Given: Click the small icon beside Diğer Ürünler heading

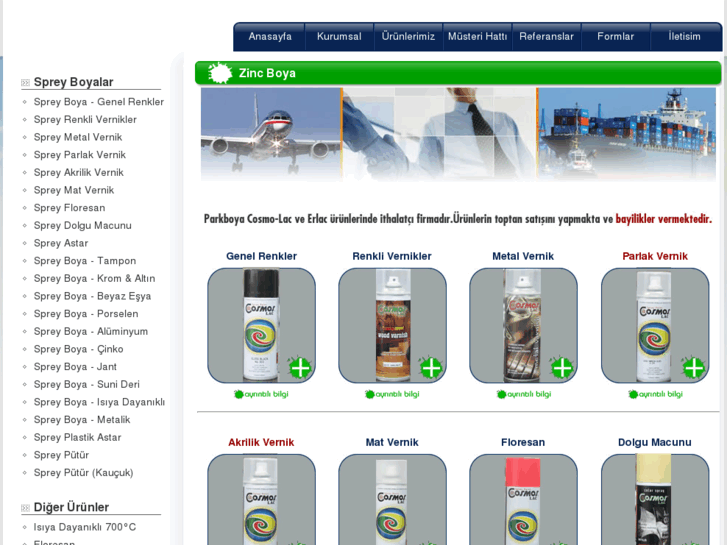Looking at the screenshot, I should pos(25,508).
